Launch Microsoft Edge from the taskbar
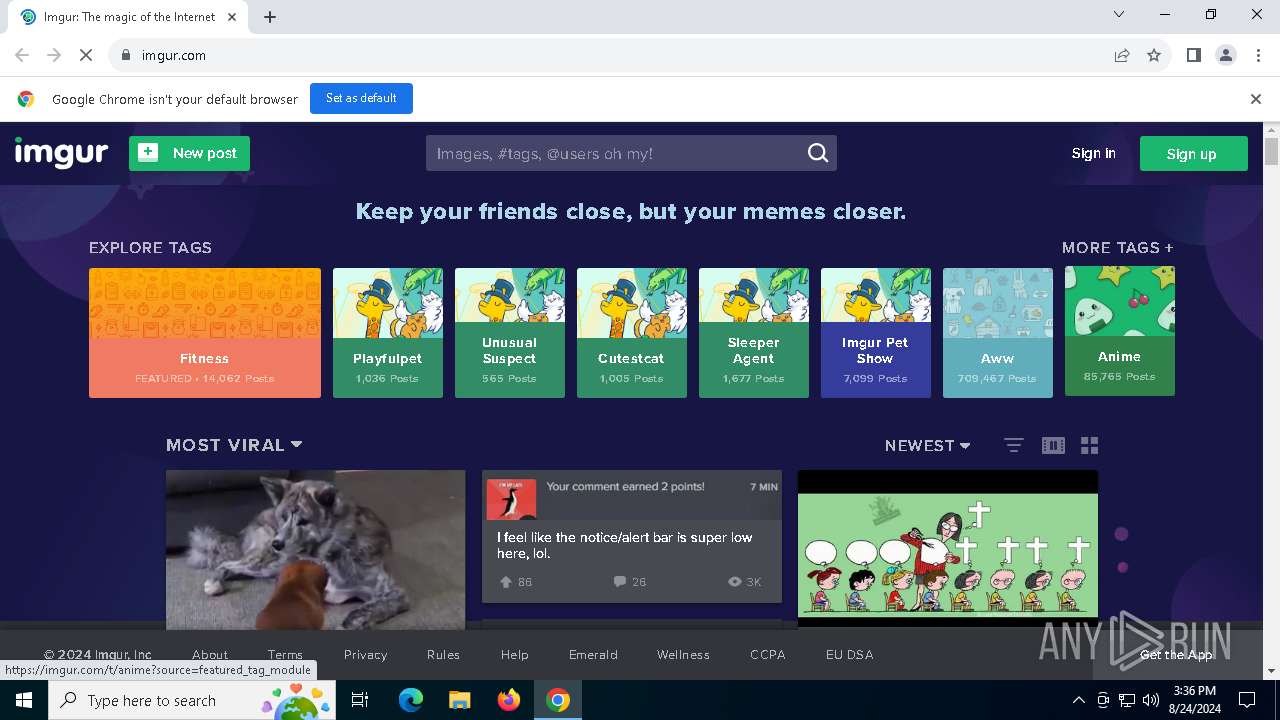This screenshot has height=720, width=1280. coord(411,700)
